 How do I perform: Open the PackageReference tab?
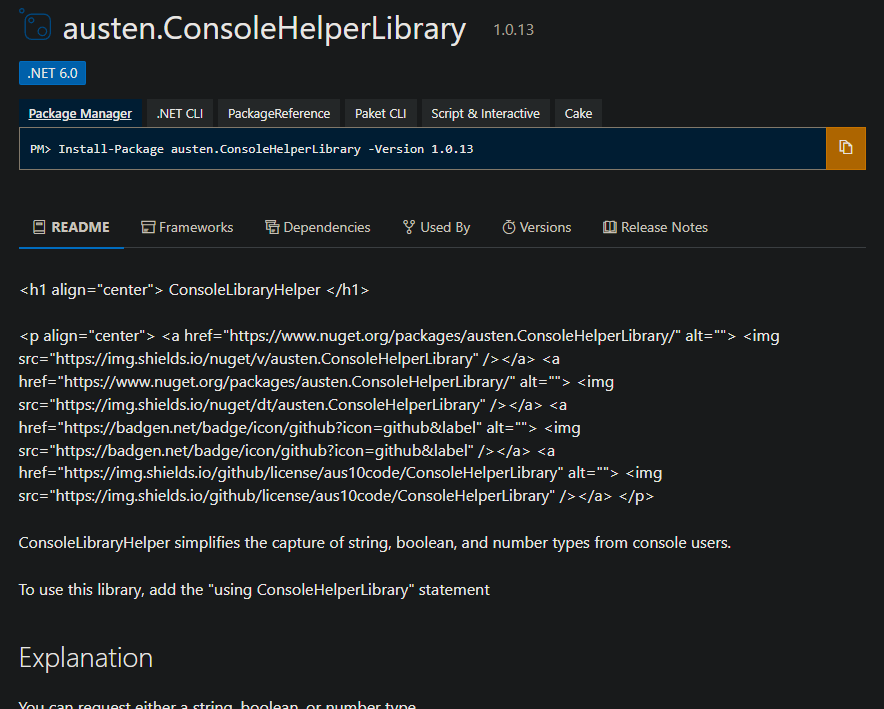click(x=278, y=113)
